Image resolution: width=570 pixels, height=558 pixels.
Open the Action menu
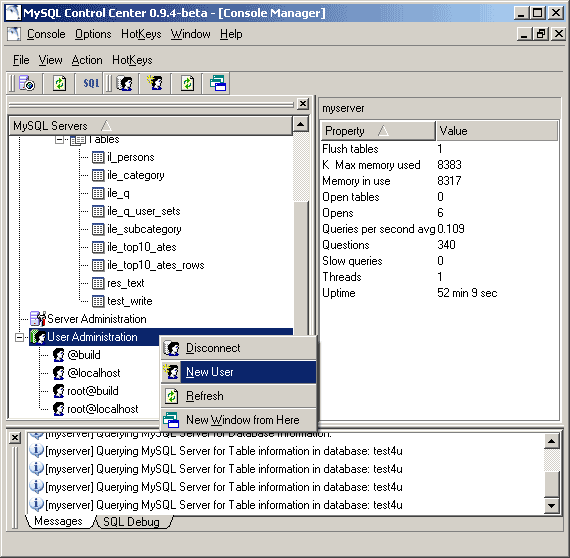tap(87, 60)
